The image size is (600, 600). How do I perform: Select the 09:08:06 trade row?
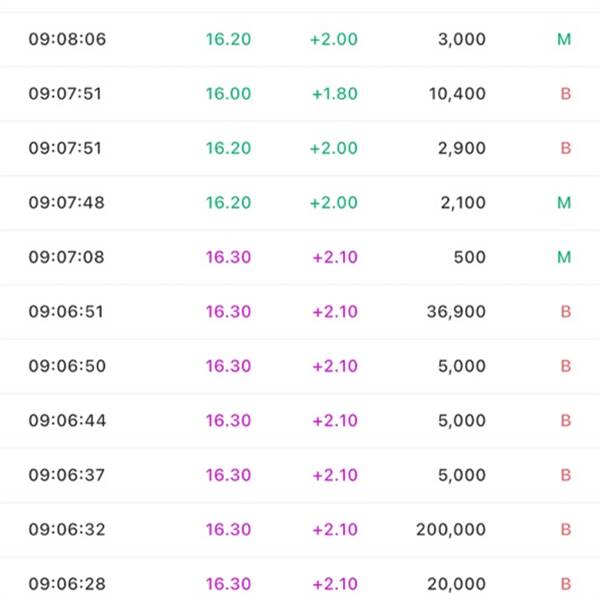pyautogui.click(x=300, y=39)
